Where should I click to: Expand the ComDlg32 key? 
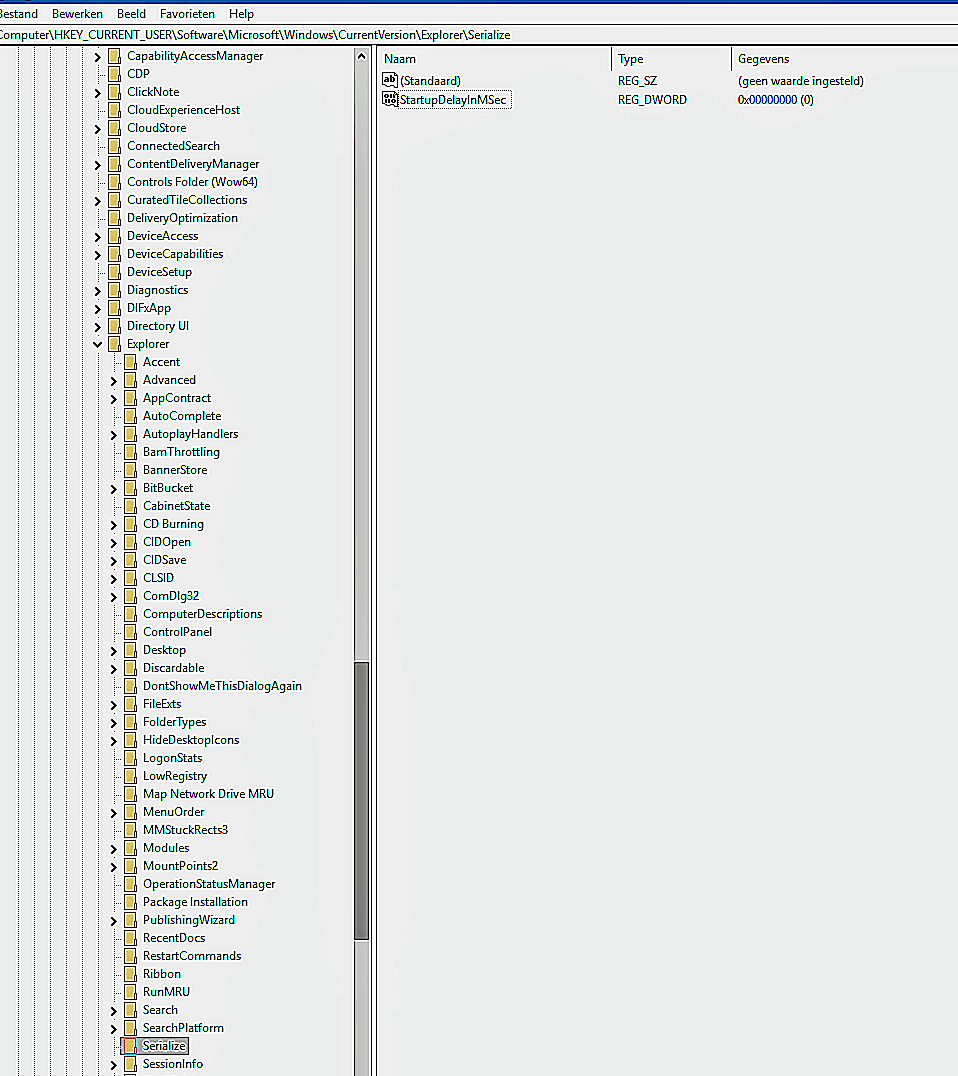[114, 597]
